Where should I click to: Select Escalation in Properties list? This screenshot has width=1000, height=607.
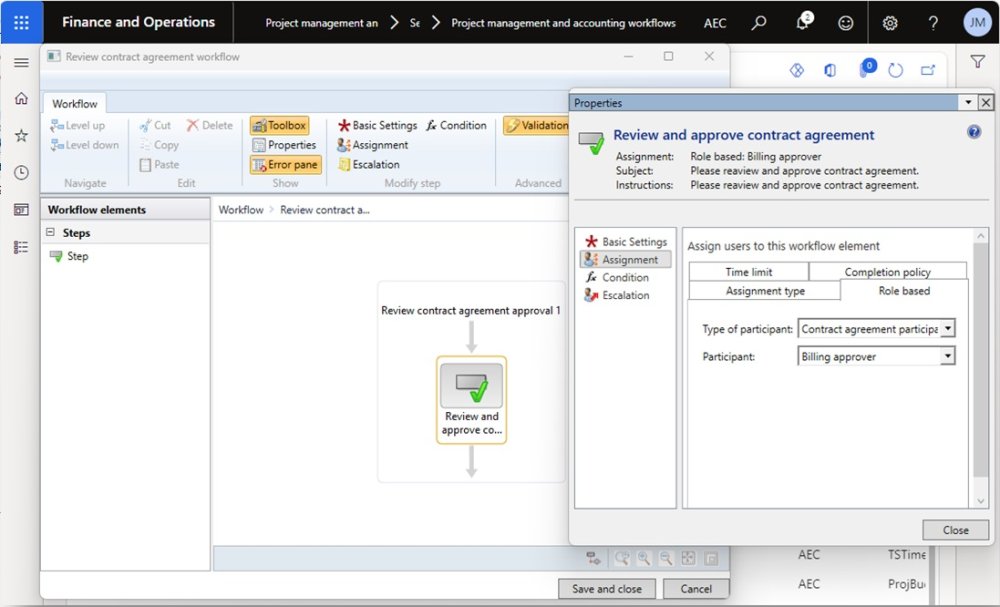pyautogui.click(x=617, y=295)
